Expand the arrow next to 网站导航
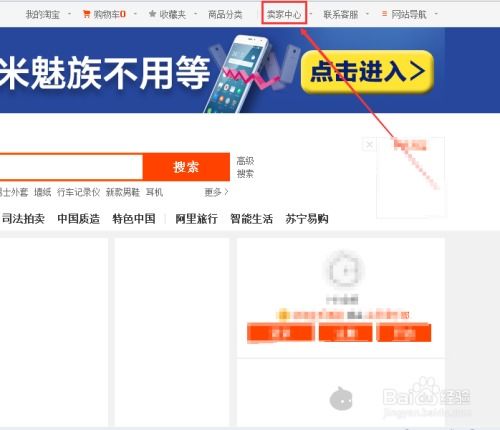 pos(436,14)
